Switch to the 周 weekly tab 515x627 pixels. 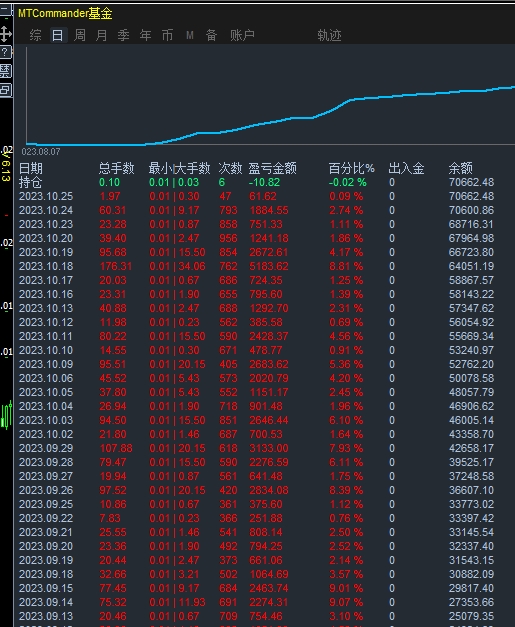coord(80,35)
